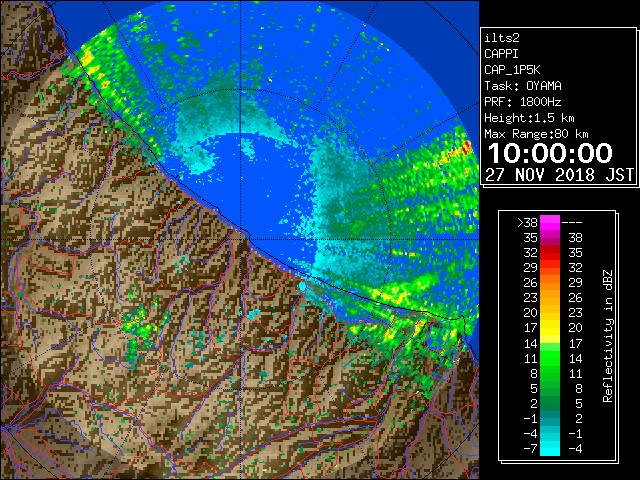
Task: Pick the red 32 to 35 color band
Action: (550, 253)
